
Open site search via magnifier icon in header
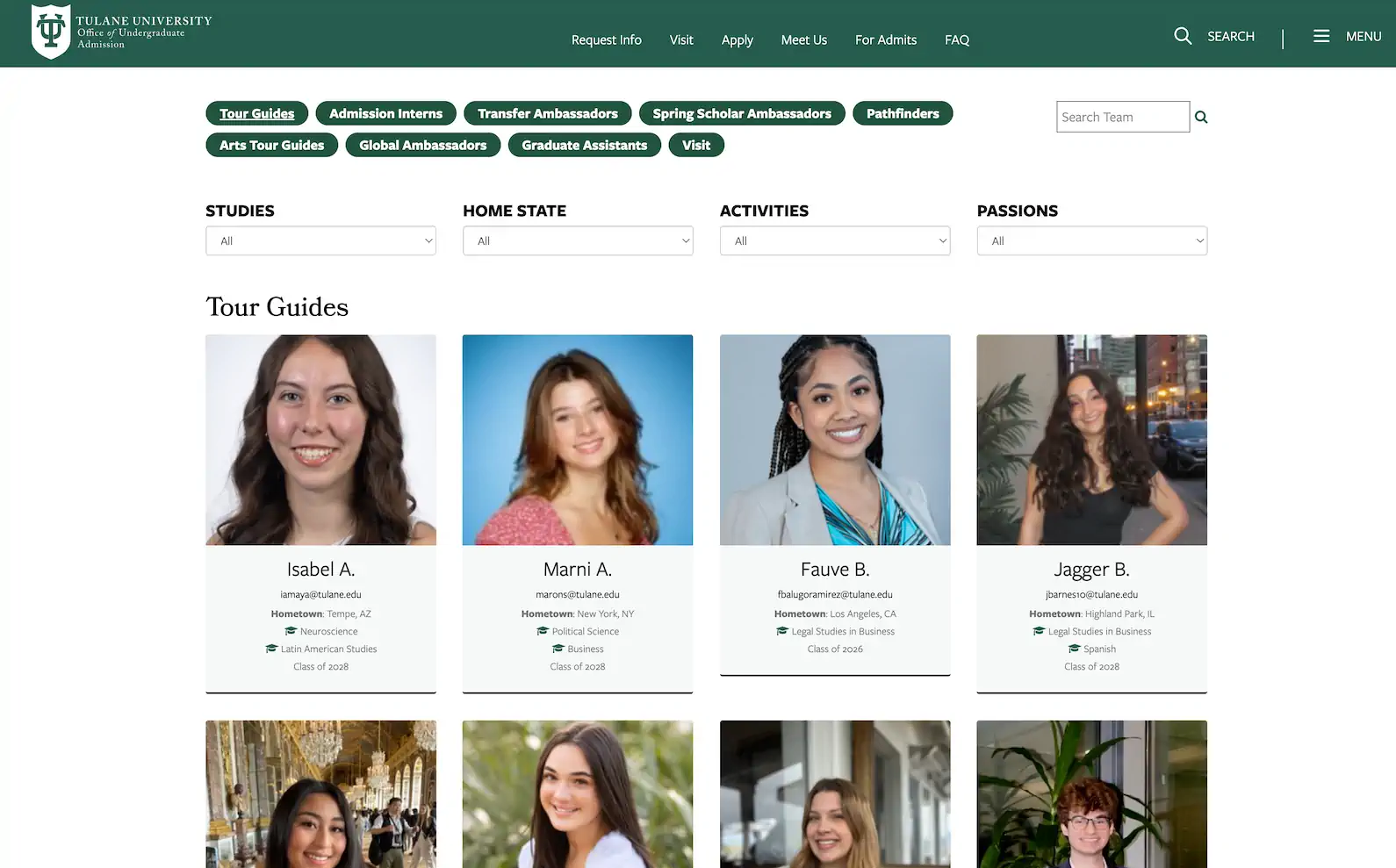pos(1183,36)
